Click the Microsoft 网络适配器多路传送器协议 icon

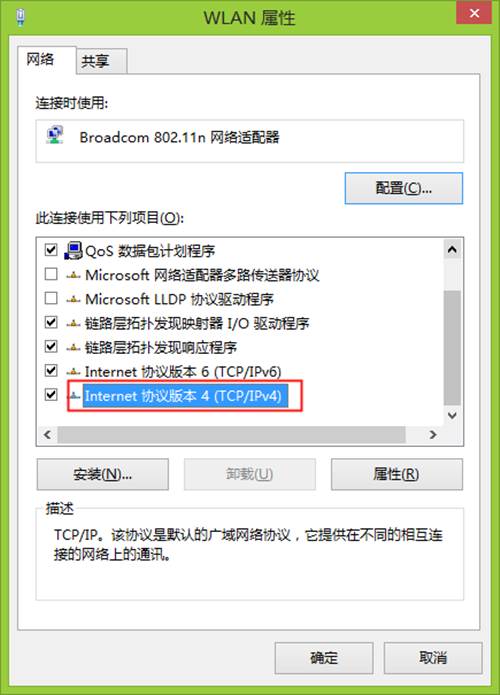pos(74,275)
